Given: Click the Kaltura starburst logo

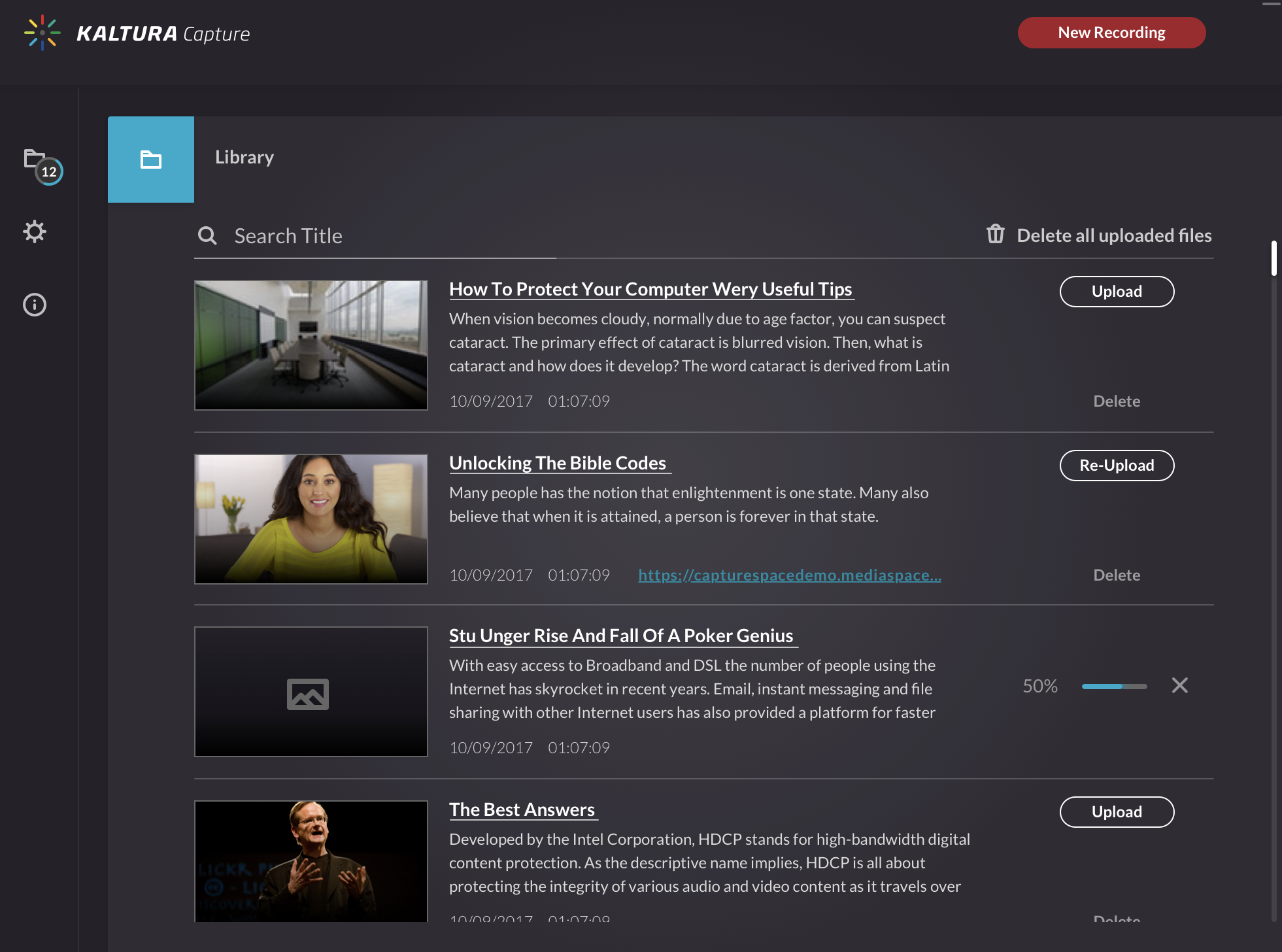Looking at the screenshot, I should click(42, 33).
